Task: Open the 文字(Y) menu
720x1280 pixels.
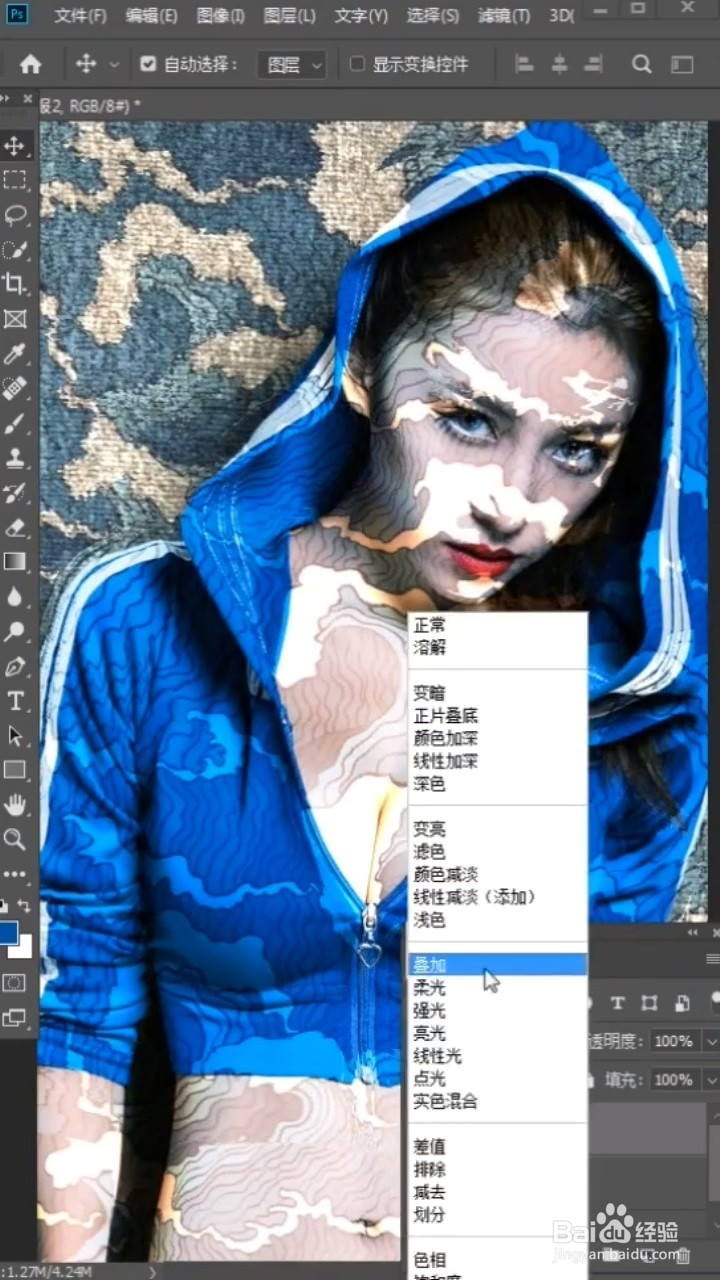Action: (361, 16)
